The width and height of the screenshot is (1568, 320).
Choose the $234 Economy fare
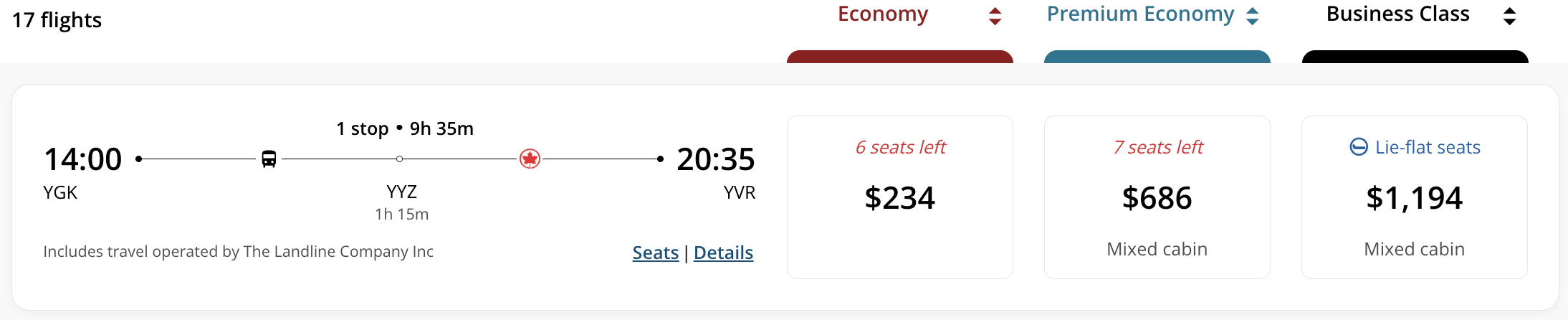click(x=899, y=197)
